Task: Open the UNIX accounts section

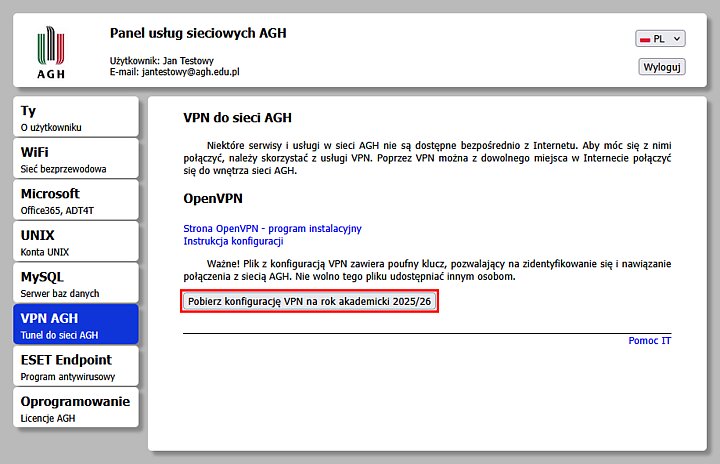Action: coord(76,241)
